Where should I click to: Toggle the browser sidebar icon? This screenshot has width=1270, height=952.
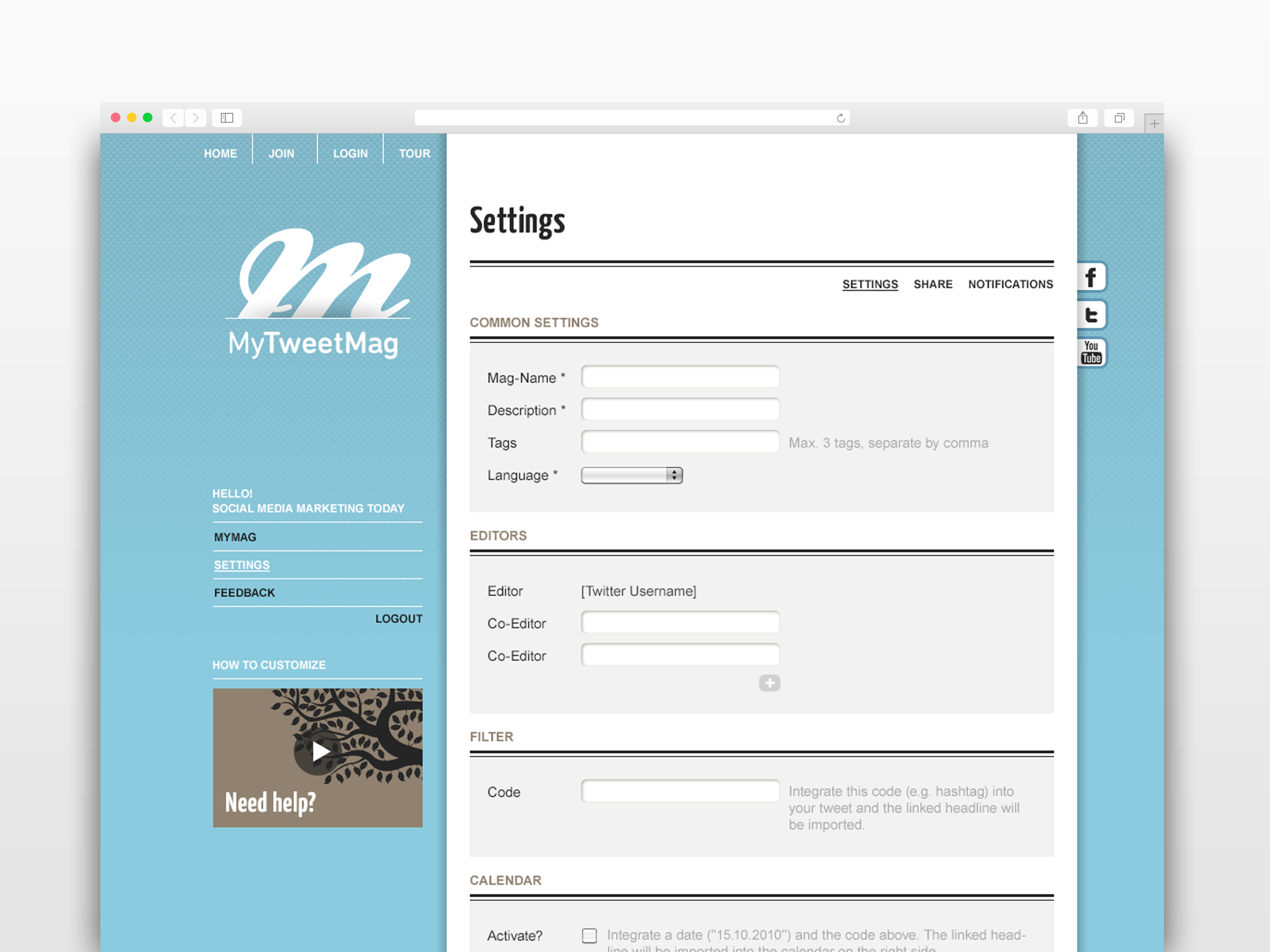(x=227, y=118)
